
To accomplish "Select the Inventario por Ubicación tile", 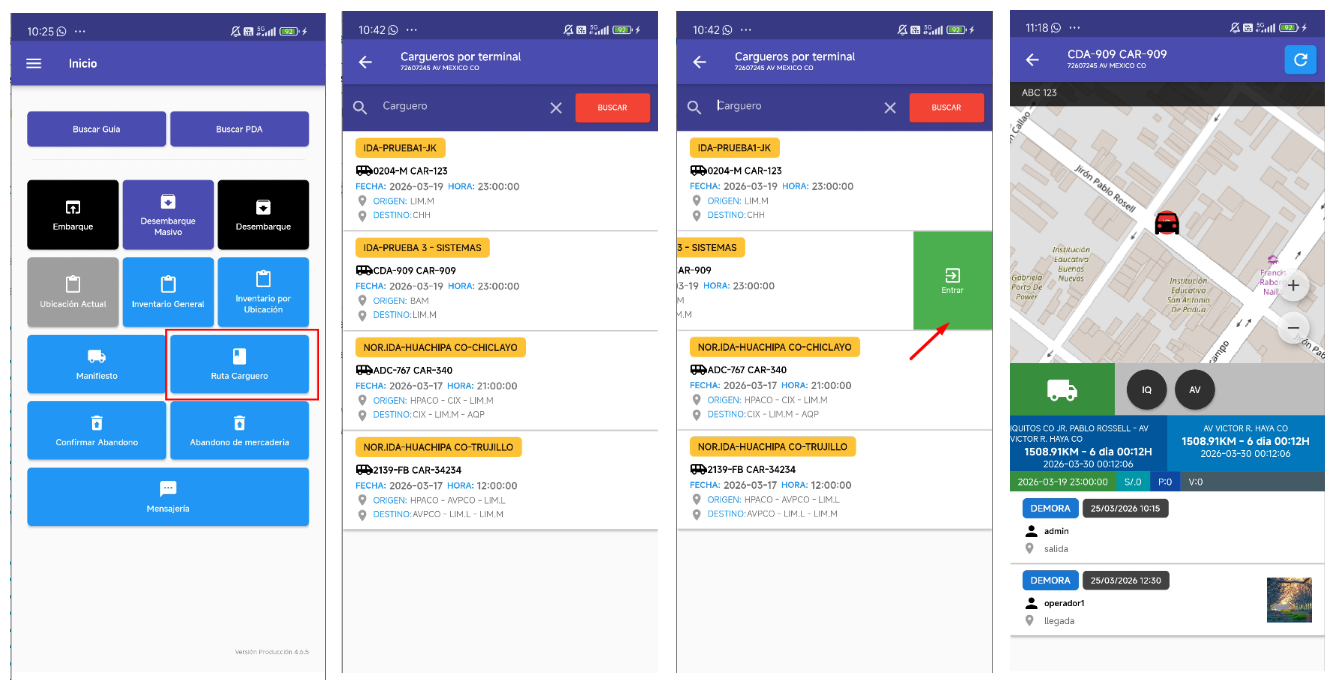I will pos(263,291).
